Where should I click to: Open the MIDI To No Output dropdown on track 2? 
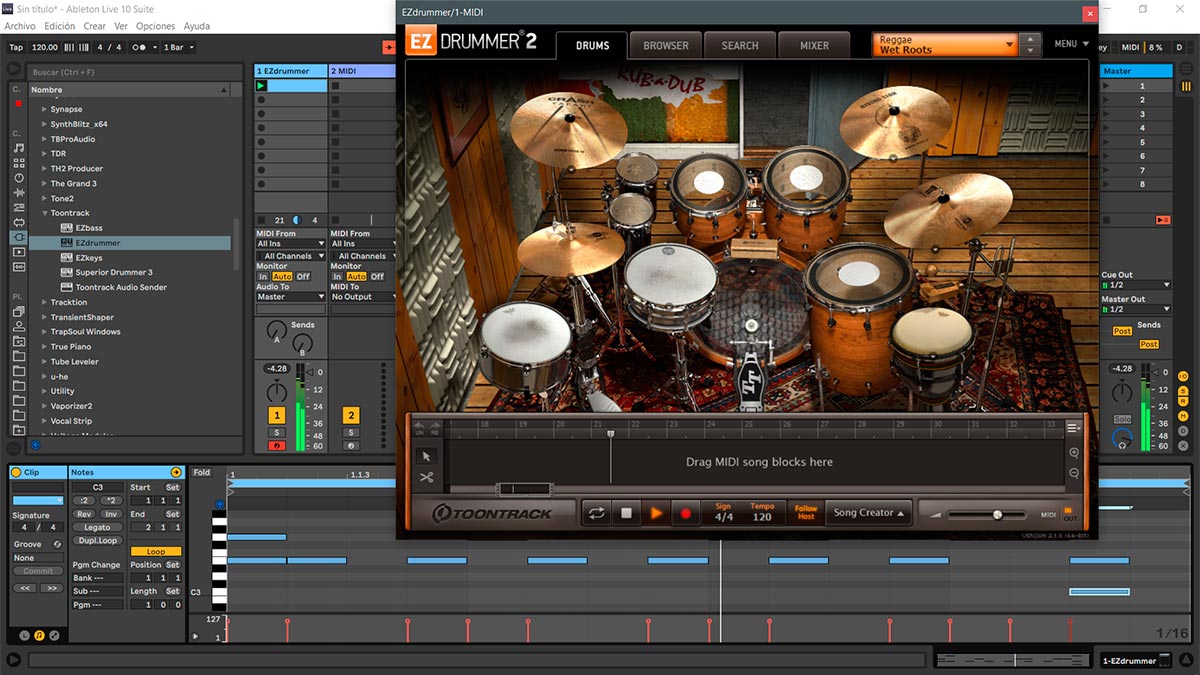pyautogui.click(x=363, y=297)
